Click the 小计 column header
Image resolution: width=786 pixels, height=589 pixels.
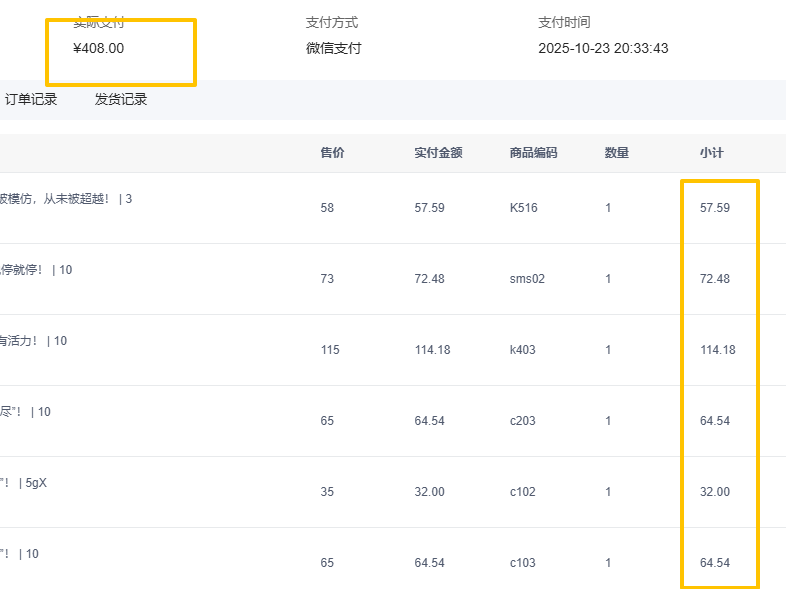pyautogui.click(x=711, y=153)
